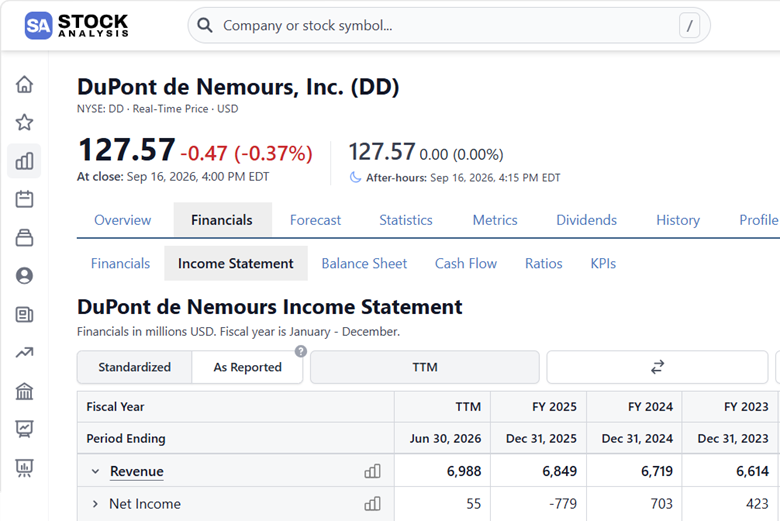Image resolution: width=780 pixels, height=521 pixels.
Task: Open the bank building icon in sidebar
Action: click(24, 391)
